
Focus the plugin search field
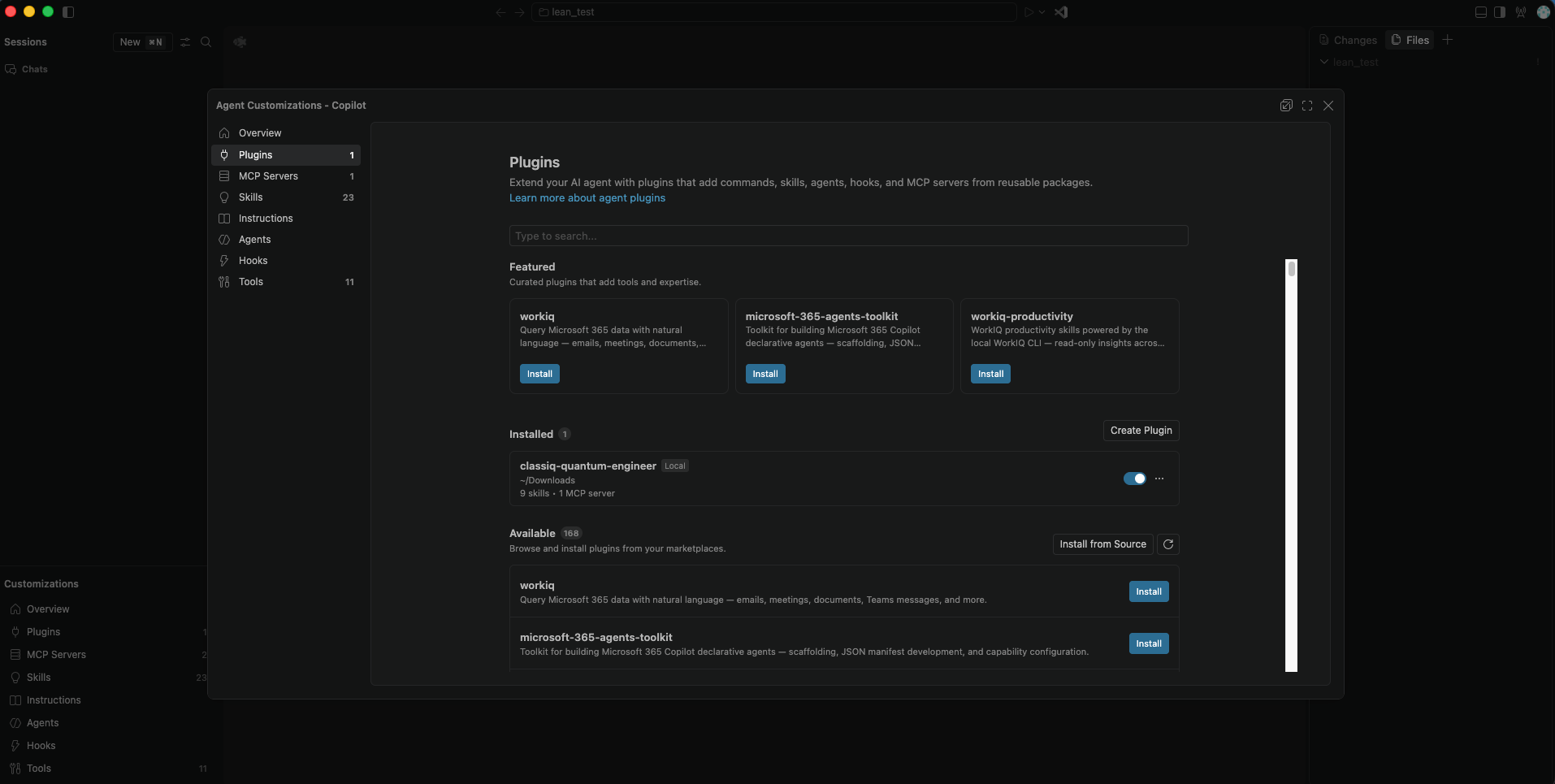pos(848,236)
